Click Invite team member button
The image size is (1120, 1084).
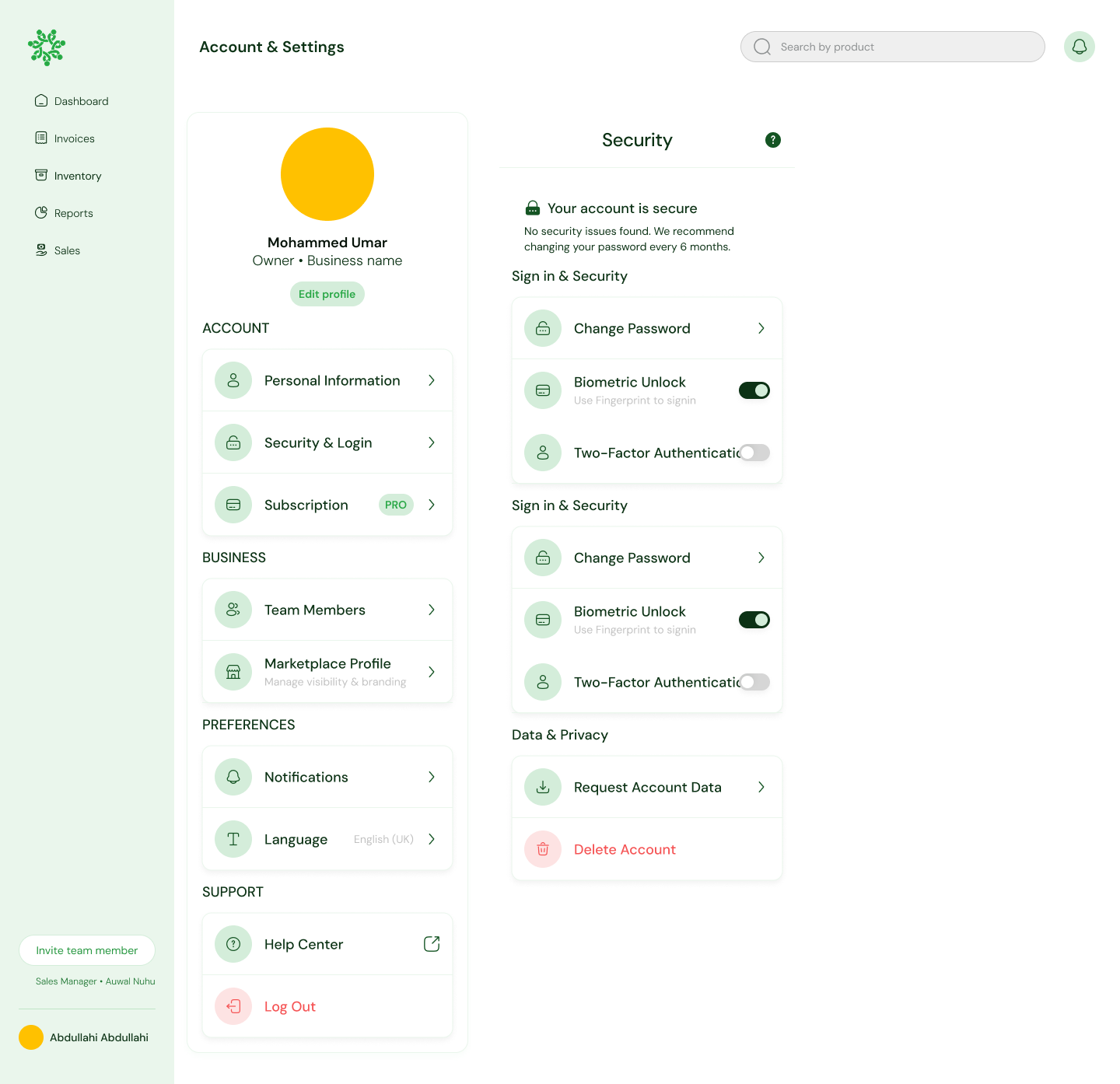point(87,950)
